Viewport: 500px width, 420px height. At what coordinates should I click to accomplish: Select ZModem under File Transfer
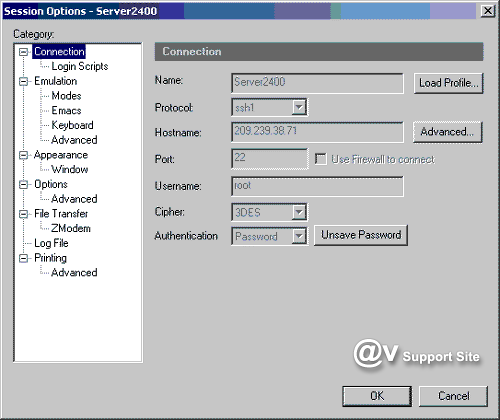(x=71, y=228)
